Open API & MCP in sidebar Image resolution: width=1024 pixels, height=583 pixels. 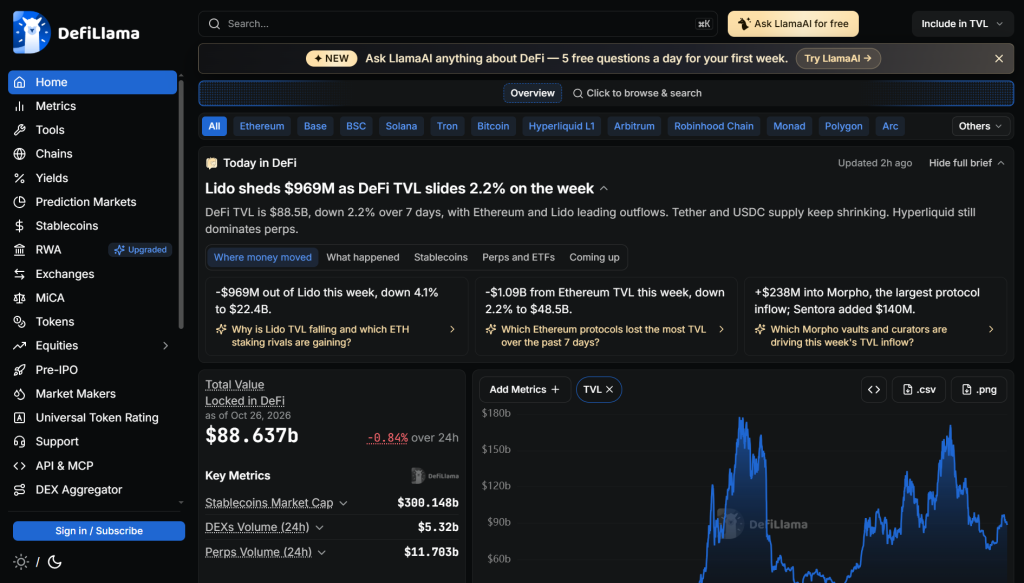(92, 465)
